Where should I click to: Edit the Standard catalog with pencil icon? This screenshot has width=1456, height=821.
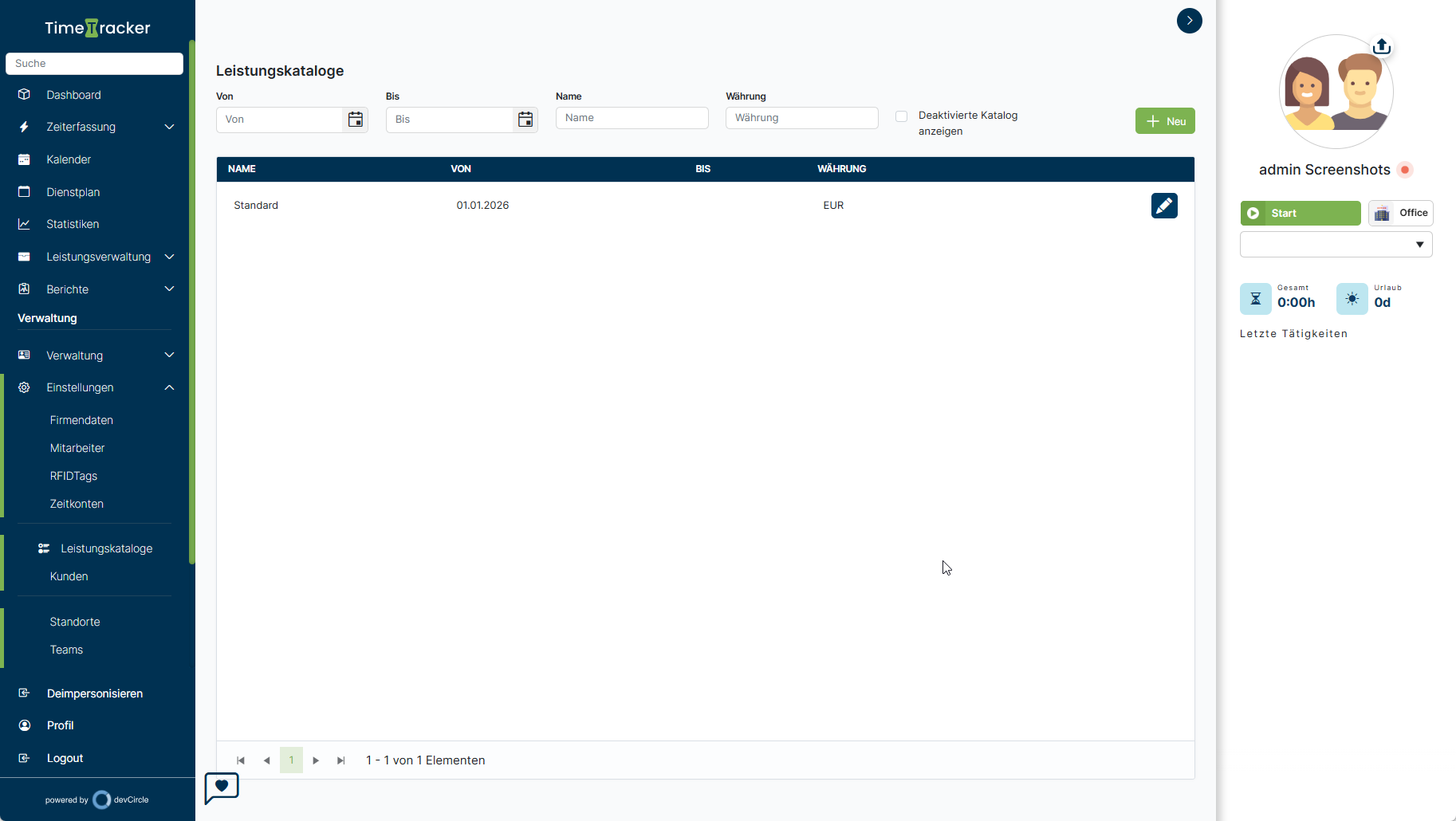[1164, 206]
